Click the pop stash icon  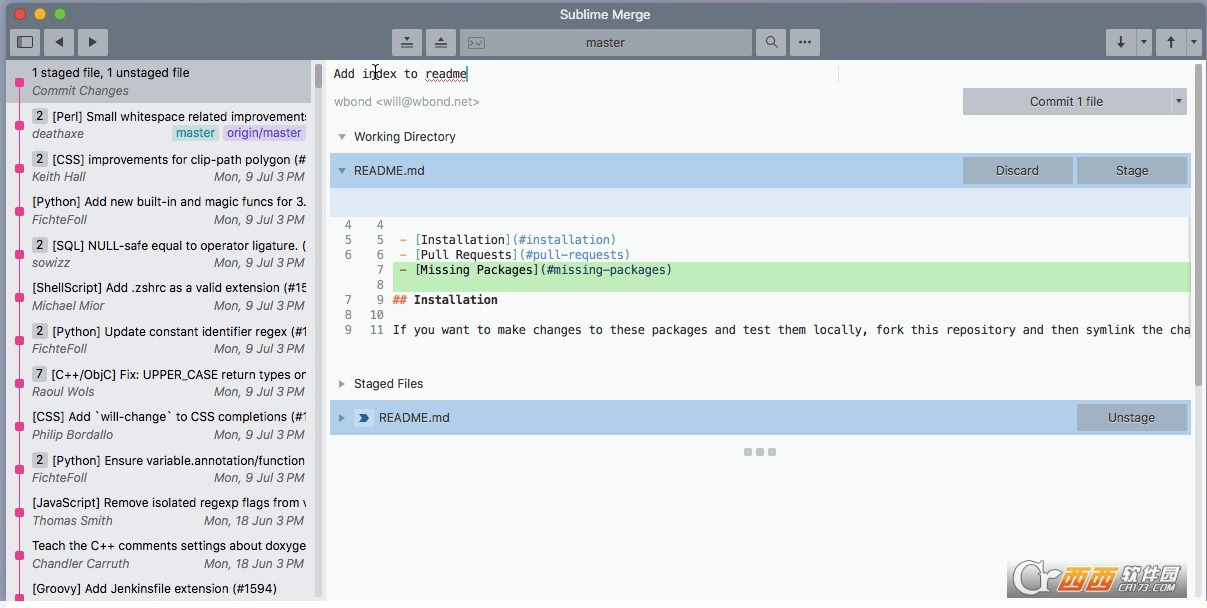point(441,42)
